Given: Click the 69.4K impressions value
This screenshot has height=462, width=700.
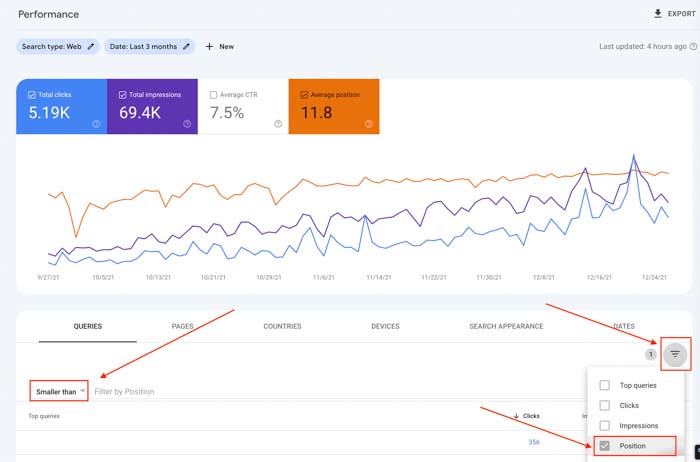Looking at the screenshot, I should [x=140, y=113].
